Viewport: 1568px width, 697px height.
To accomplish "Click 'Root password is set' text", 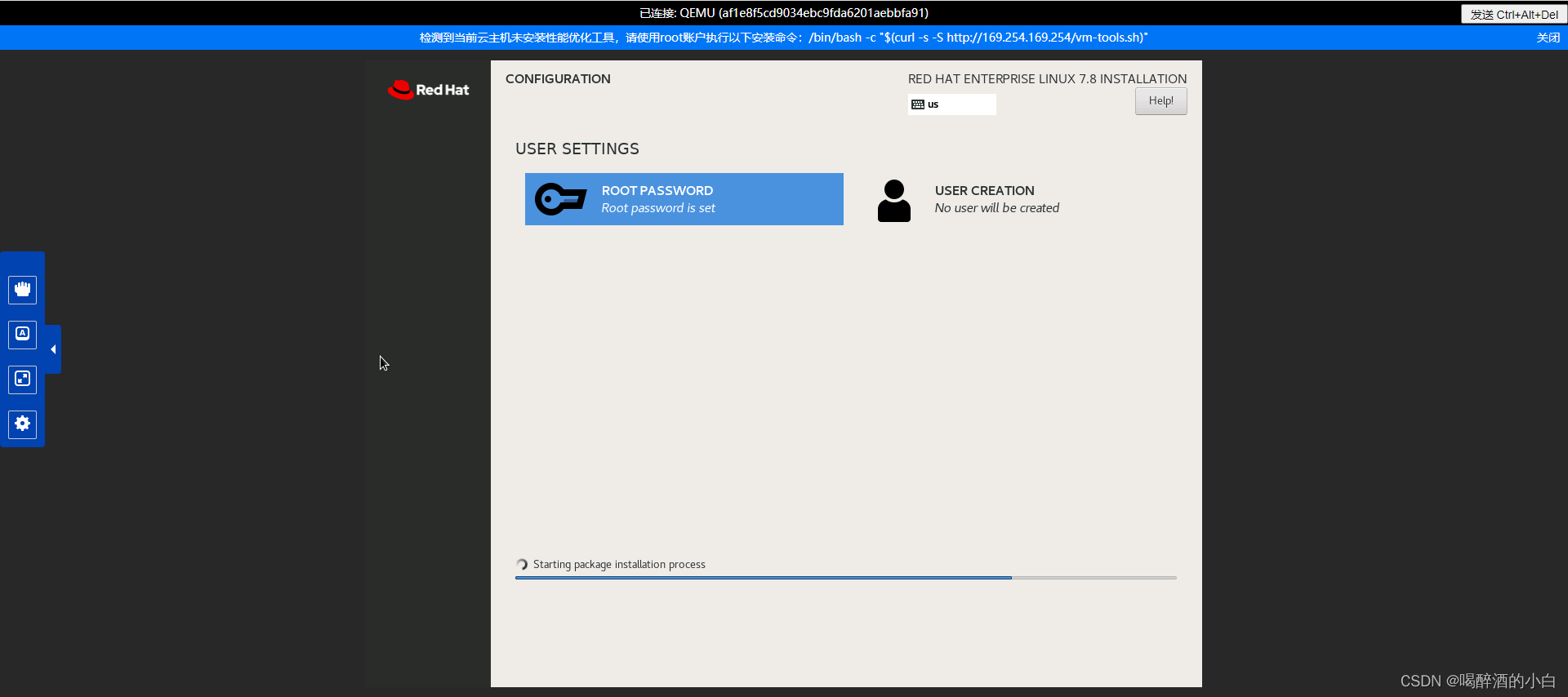I will 658,208.
